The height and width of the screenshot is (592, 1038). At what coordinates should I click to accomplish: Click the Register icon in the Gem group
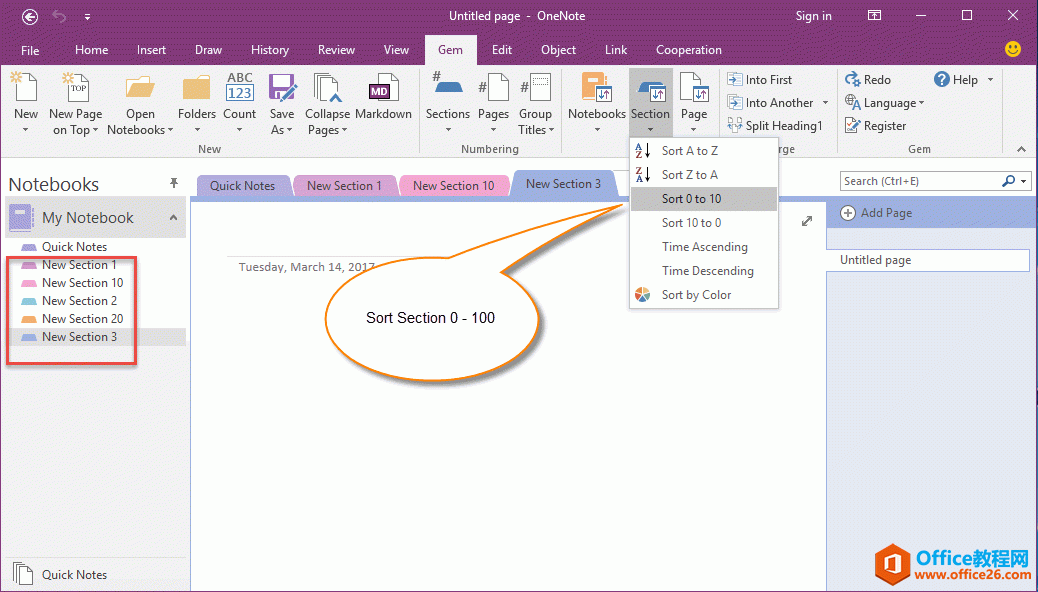tap(878, 125)
